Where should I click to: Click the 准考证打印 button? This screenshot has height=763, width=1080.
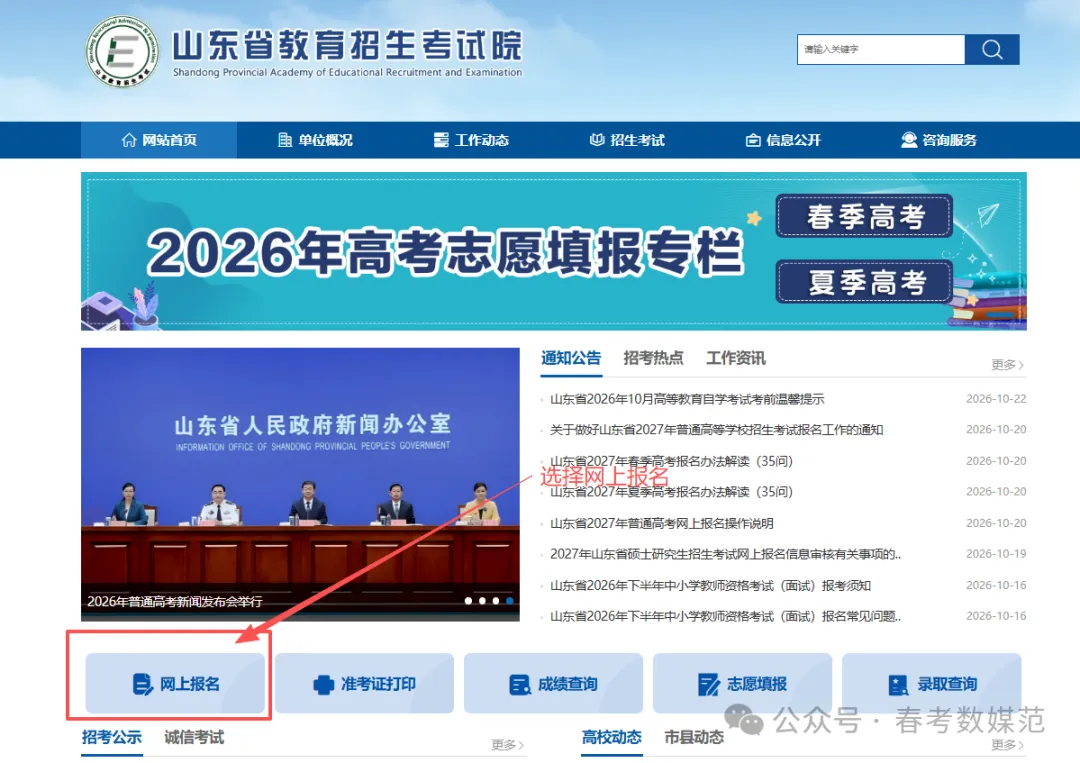click(x=364, y=683)
